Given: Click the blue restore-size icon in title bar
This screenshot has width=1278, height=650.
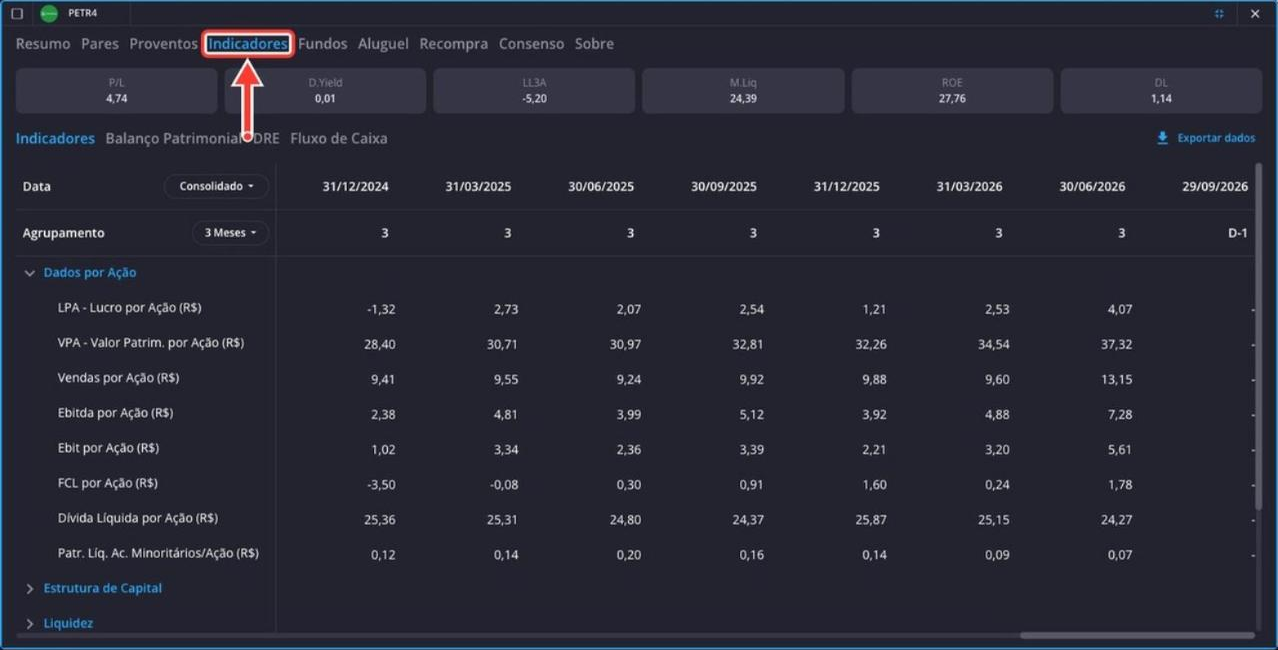Looking at the screenshot, I should (1219, 14).
